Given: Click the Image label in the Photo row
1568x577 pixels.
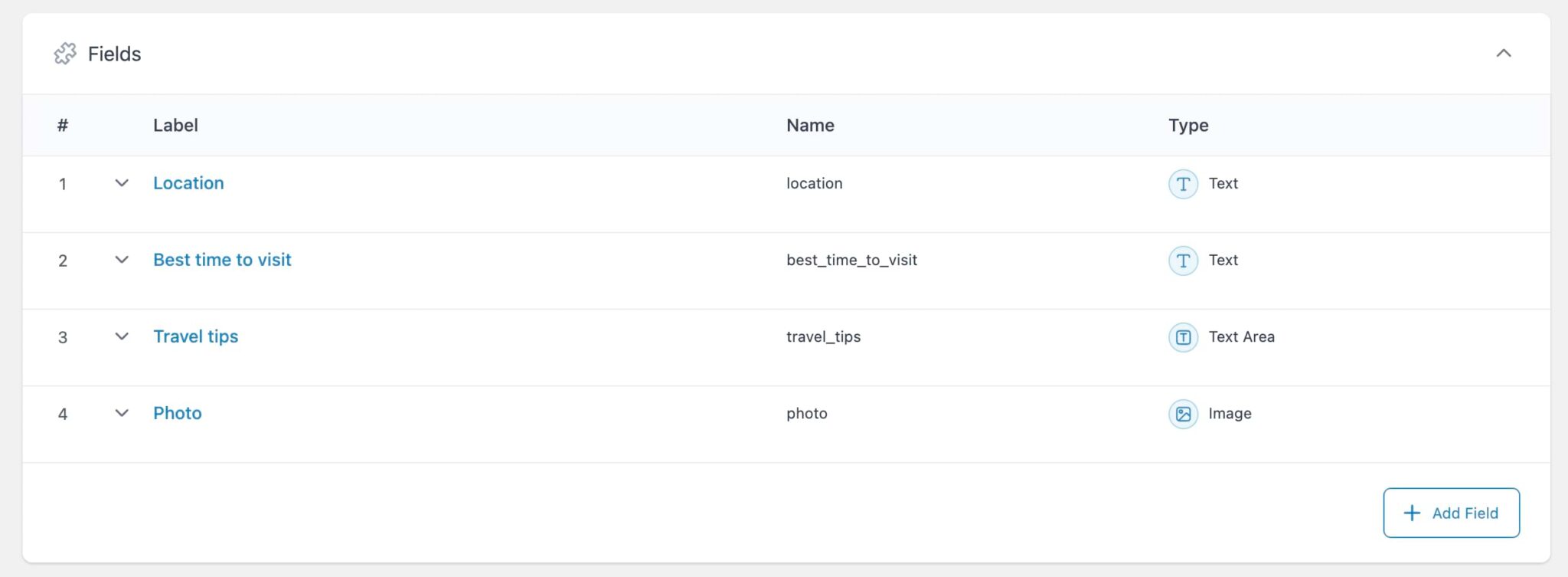Looking at the screenshot, I should (x=1229, y=413).
